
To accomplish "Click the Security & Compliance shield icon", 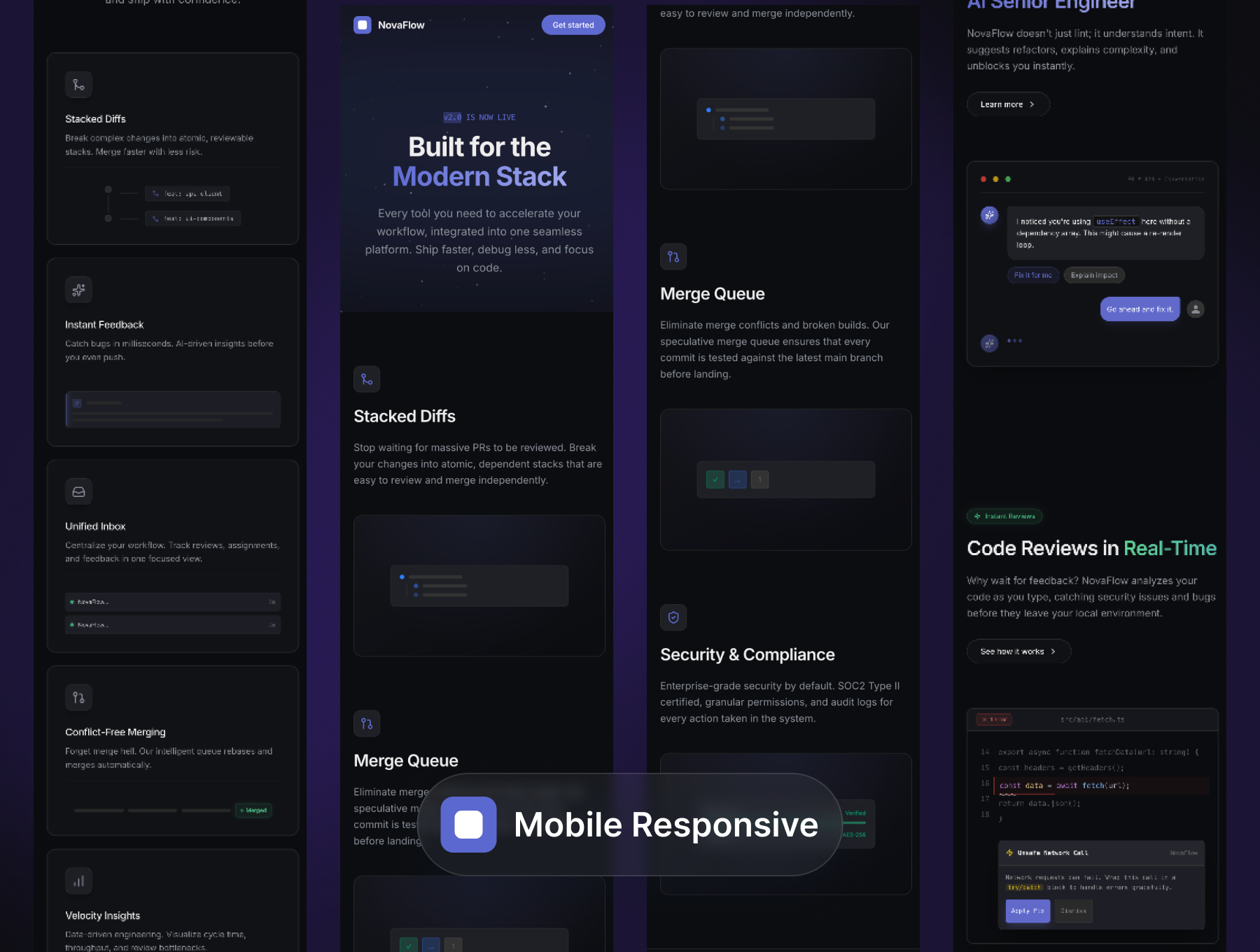I will pos(673,617).
